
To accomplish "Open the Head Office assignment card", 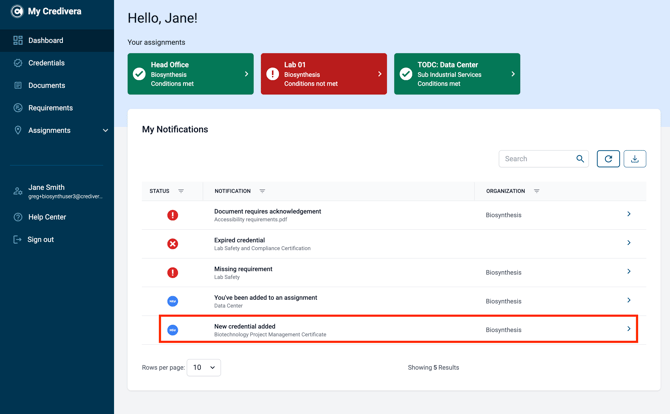I will coord(191,74).
